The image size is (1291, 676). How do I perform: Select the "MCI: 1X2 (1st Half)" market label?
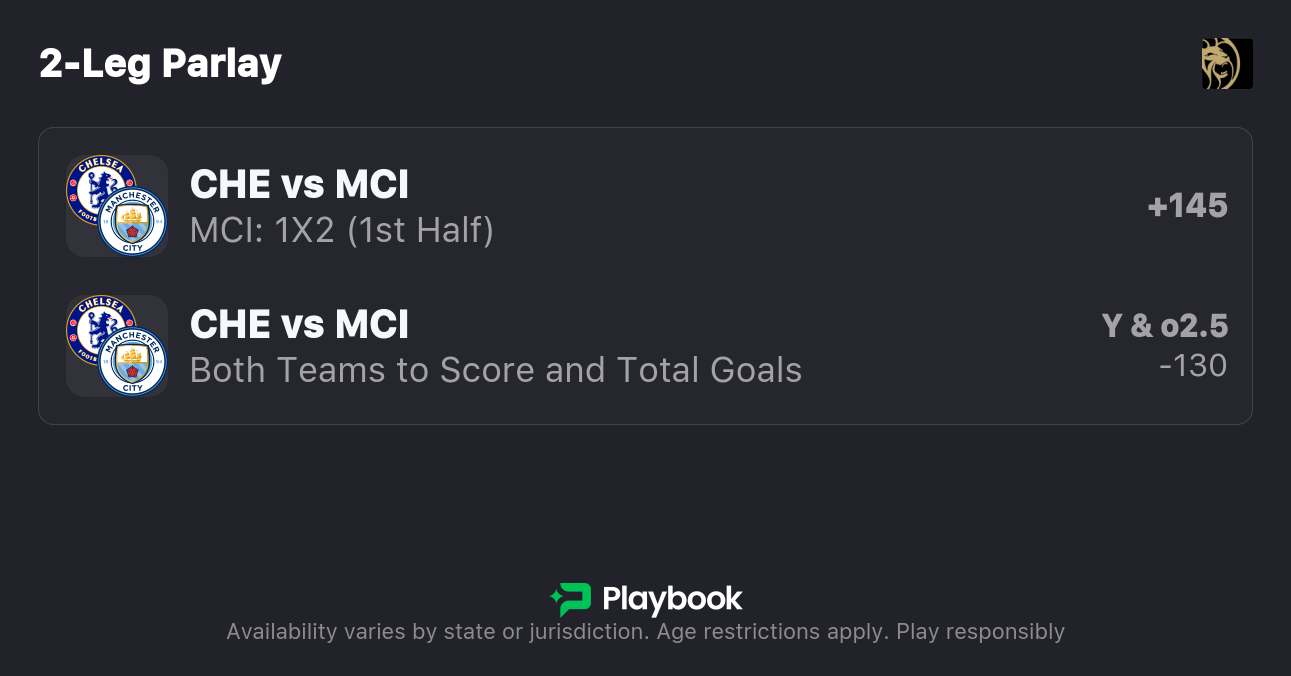(341, 231)
